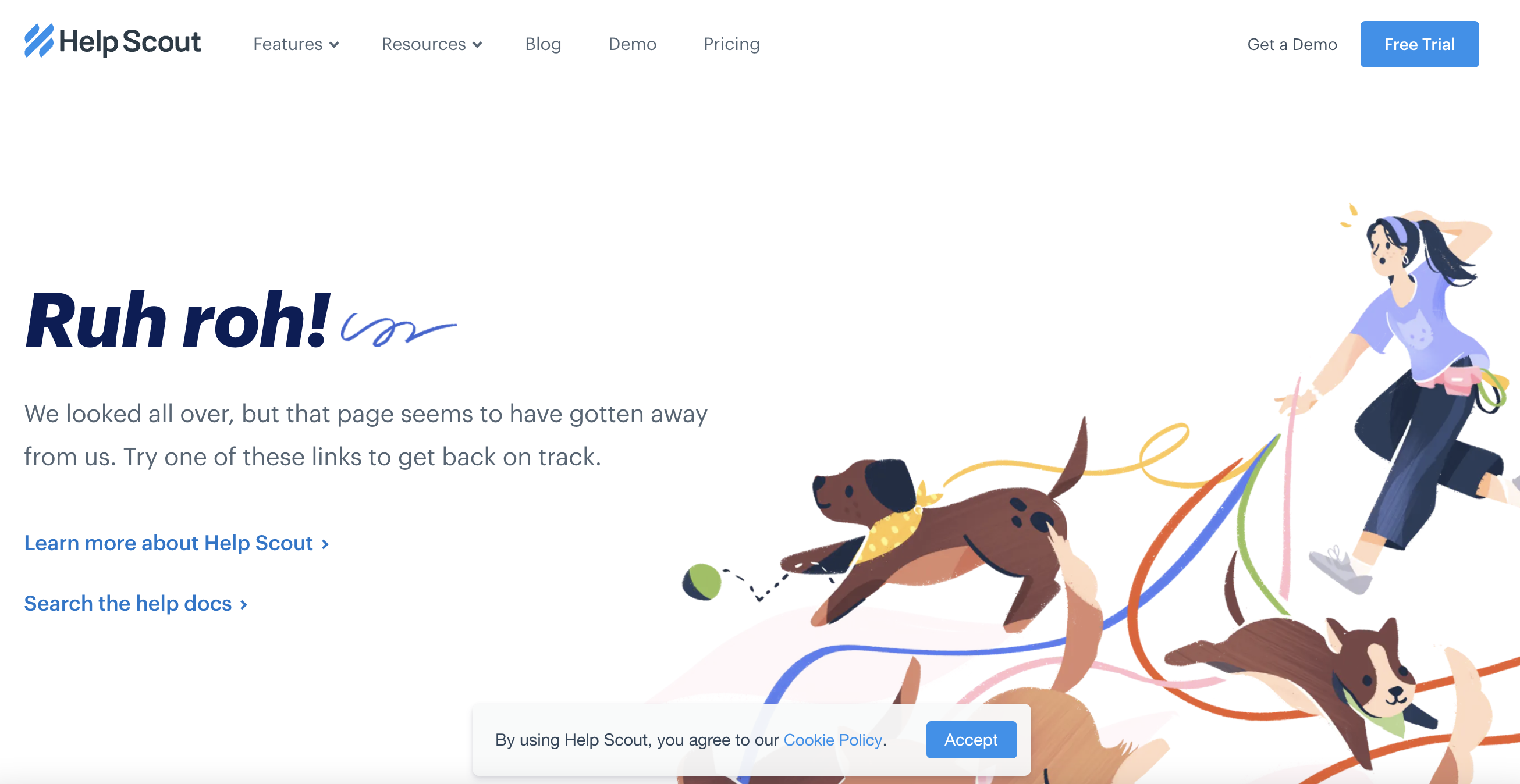The height and width of the screenshot is (784, 1520).
Task: Expand the Features dropdown chevron
Action: pos(334,45)
